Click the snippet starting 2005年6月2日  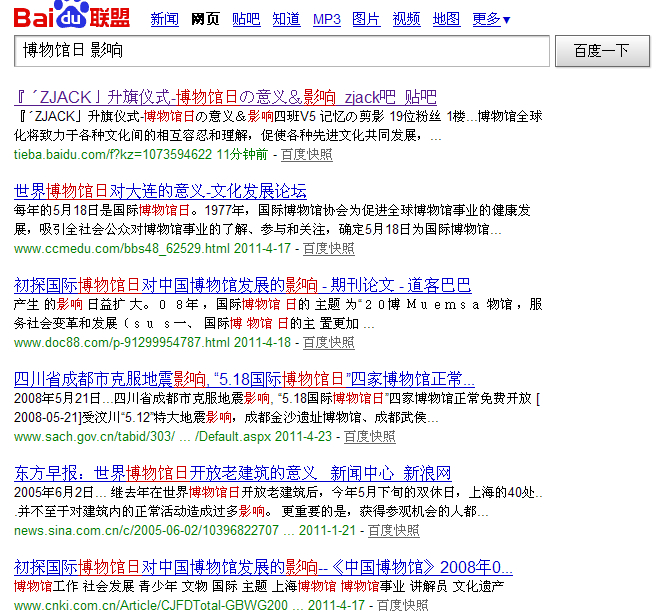click(x=278, y=502)
